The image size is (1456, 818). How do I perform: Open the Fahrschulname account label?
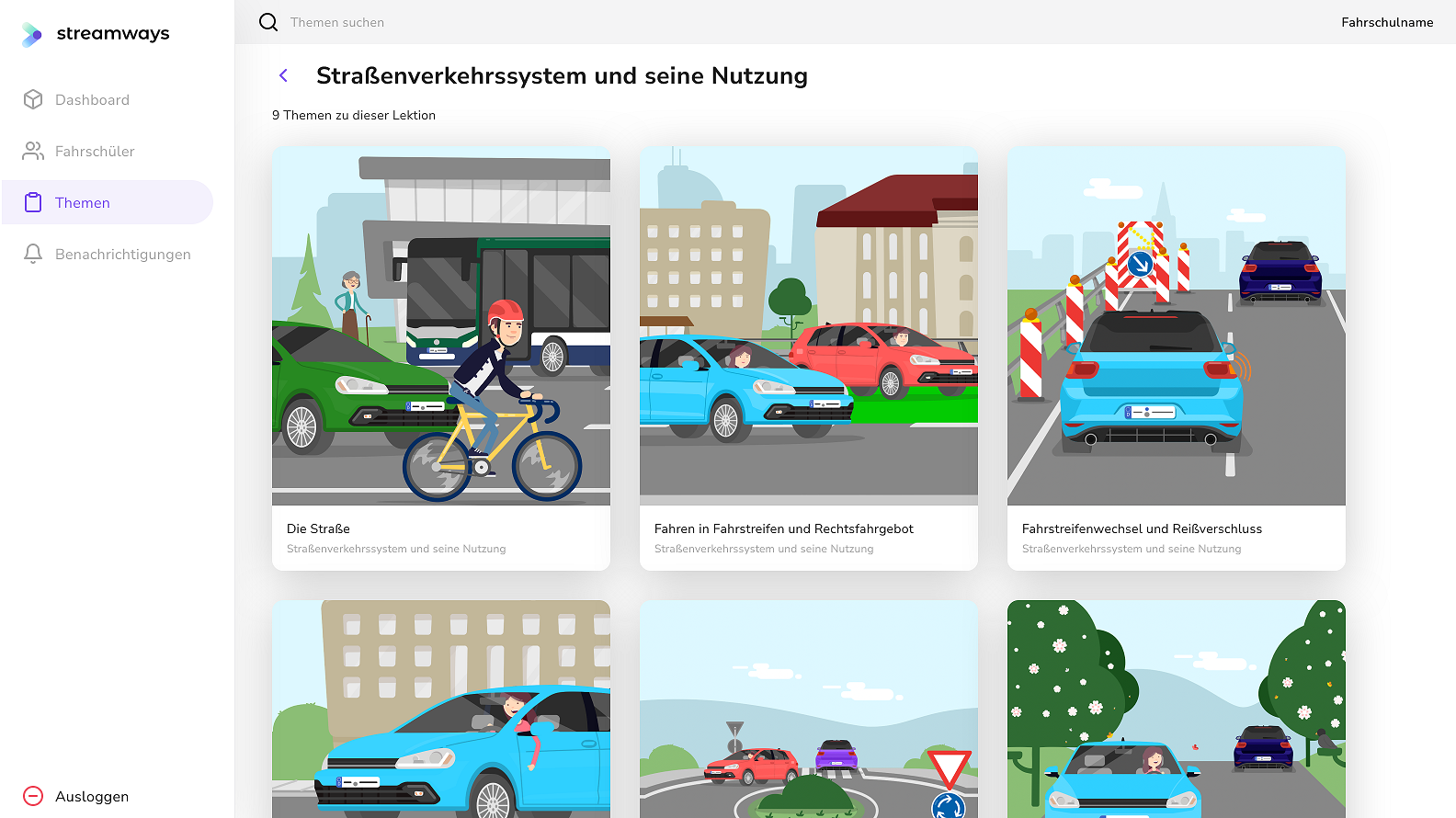click(x=1386, y=22)
